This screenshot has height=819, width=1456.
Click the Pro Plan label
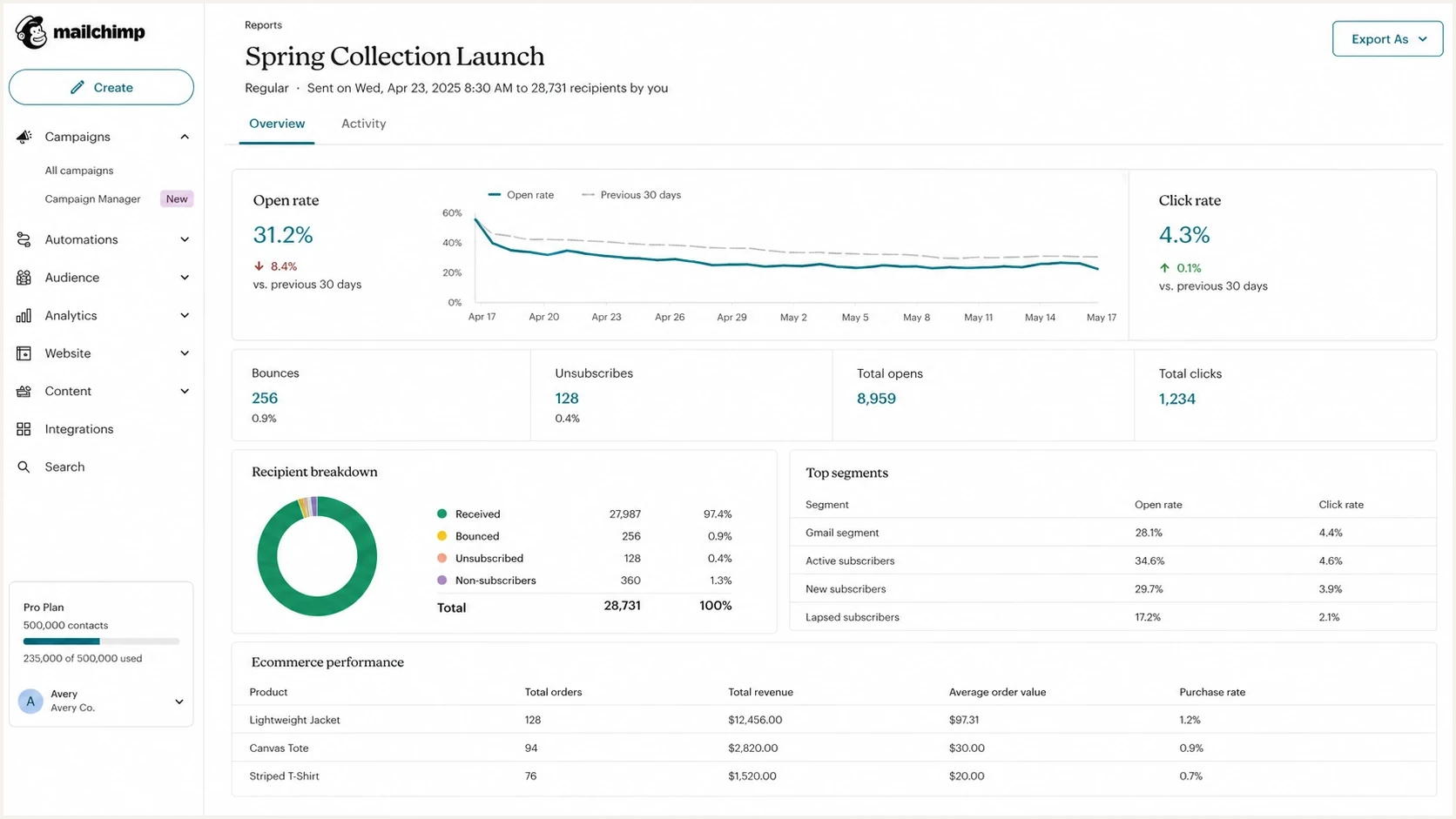44,608
